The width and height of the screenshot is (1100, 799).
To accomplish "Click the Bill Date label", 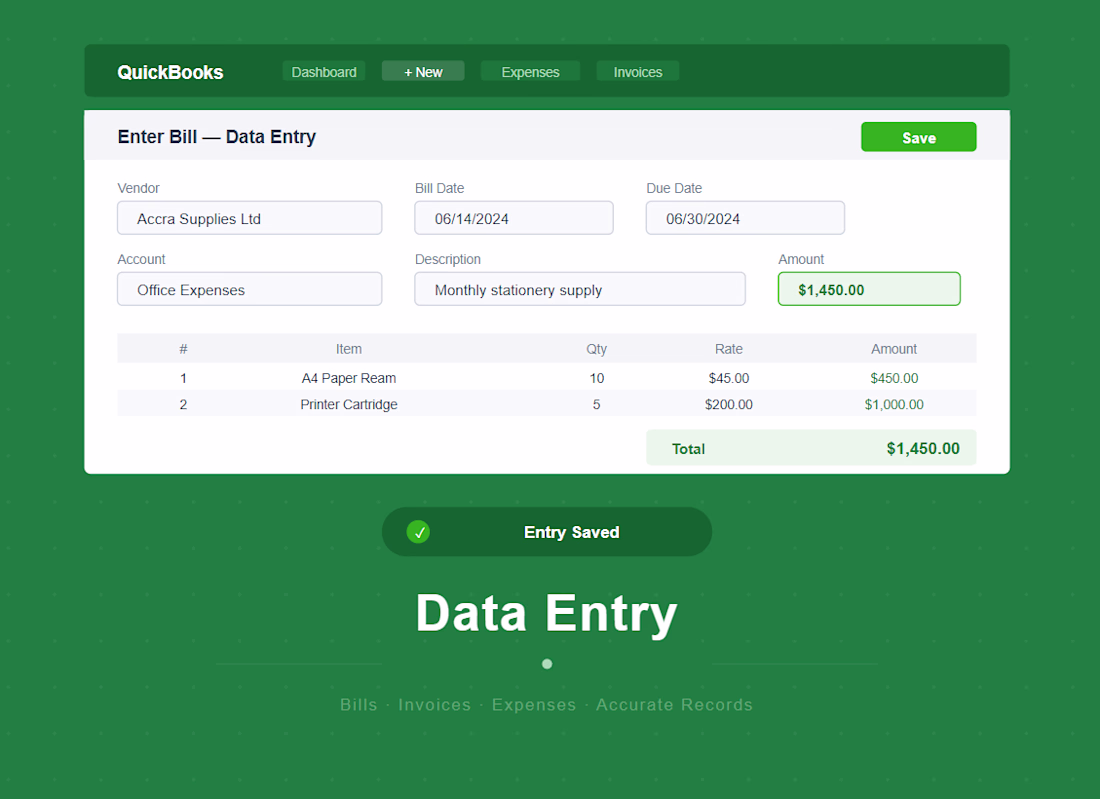I will (x=439, y=188).
